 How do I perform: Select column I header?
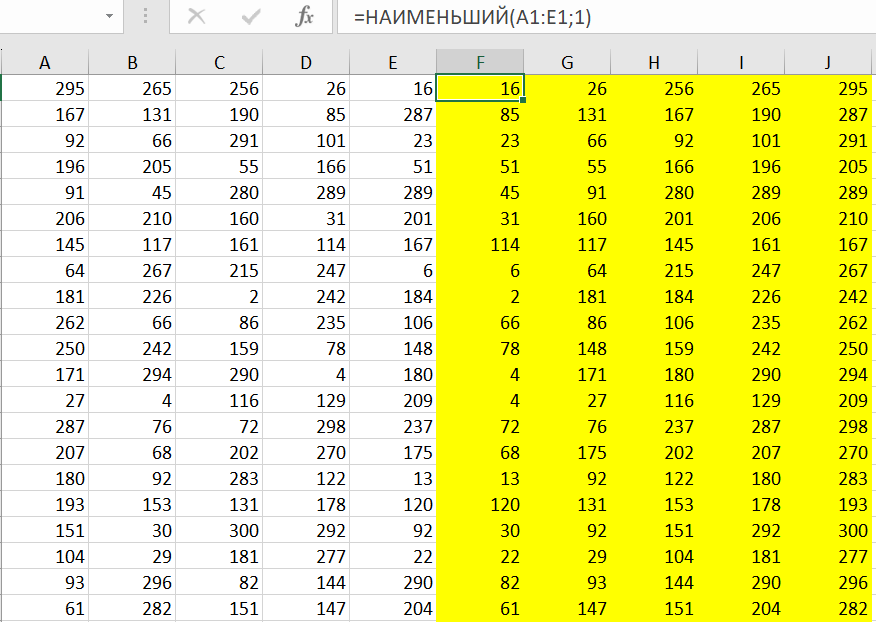coord(741,63)
